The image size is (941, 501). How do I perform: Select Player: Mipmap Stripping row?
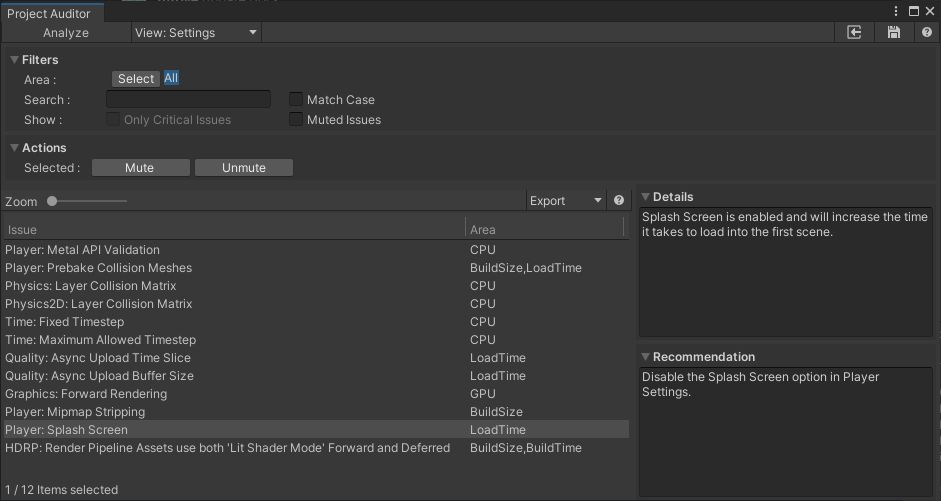(x=316, y=412)
